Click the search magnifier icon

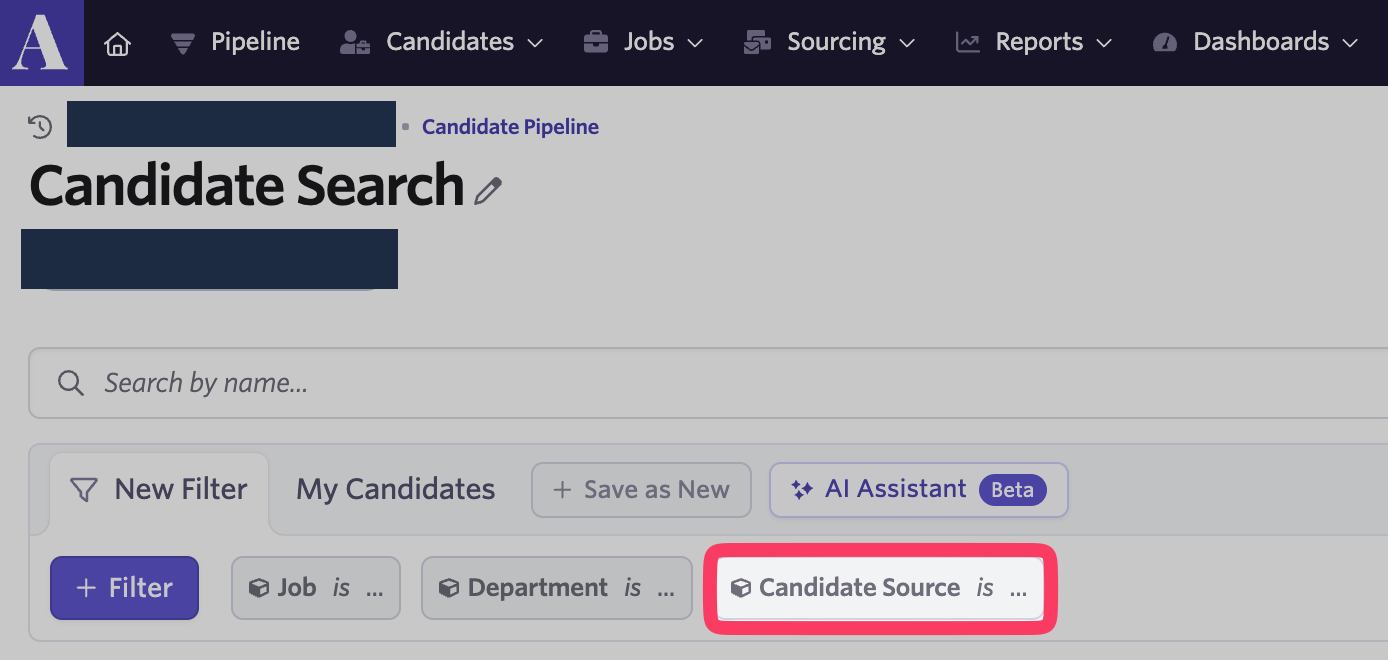[71, 383]
